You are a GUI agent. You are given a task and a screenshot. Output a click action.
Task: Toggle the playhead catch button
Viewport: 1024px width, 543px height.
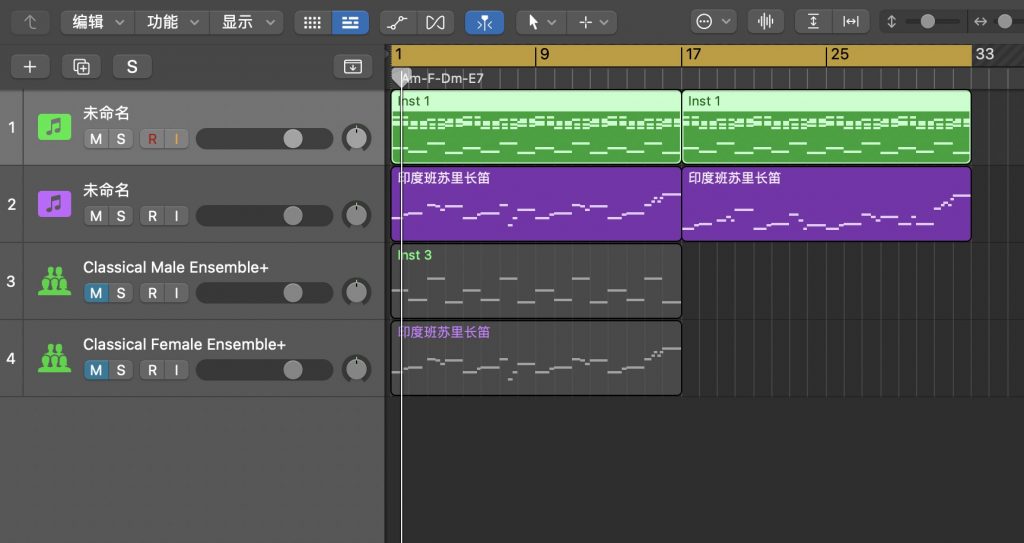484,22
